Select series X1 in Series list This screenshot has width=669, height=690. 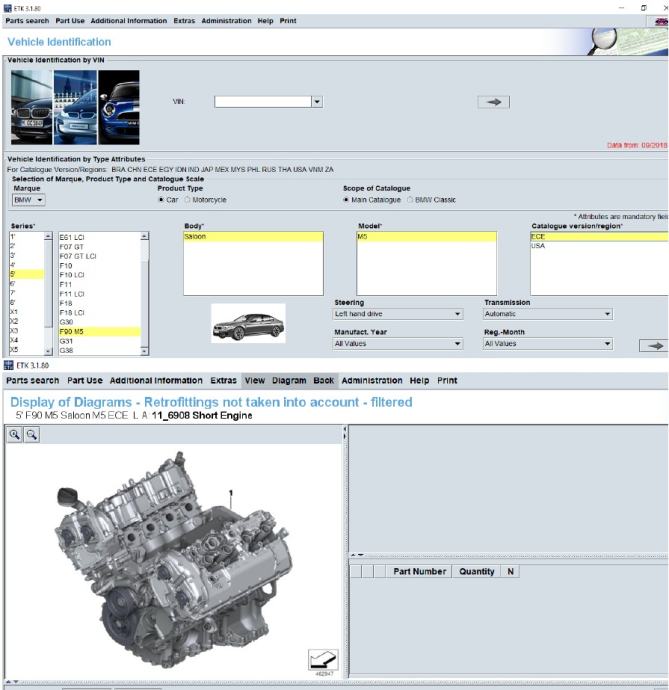tap(26, 312)
